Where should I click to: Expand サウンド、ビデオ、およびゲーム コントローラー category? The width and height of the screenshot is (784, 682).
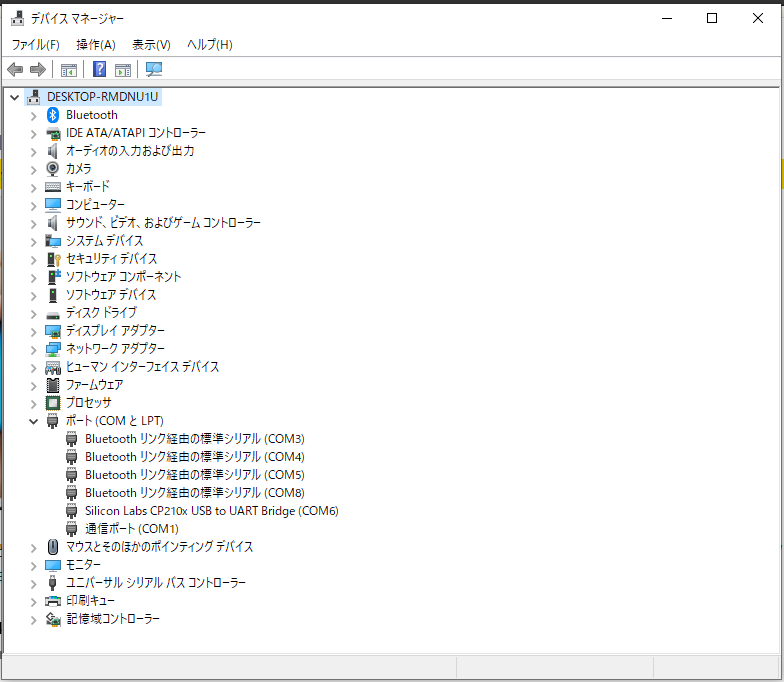click(34, 224)
